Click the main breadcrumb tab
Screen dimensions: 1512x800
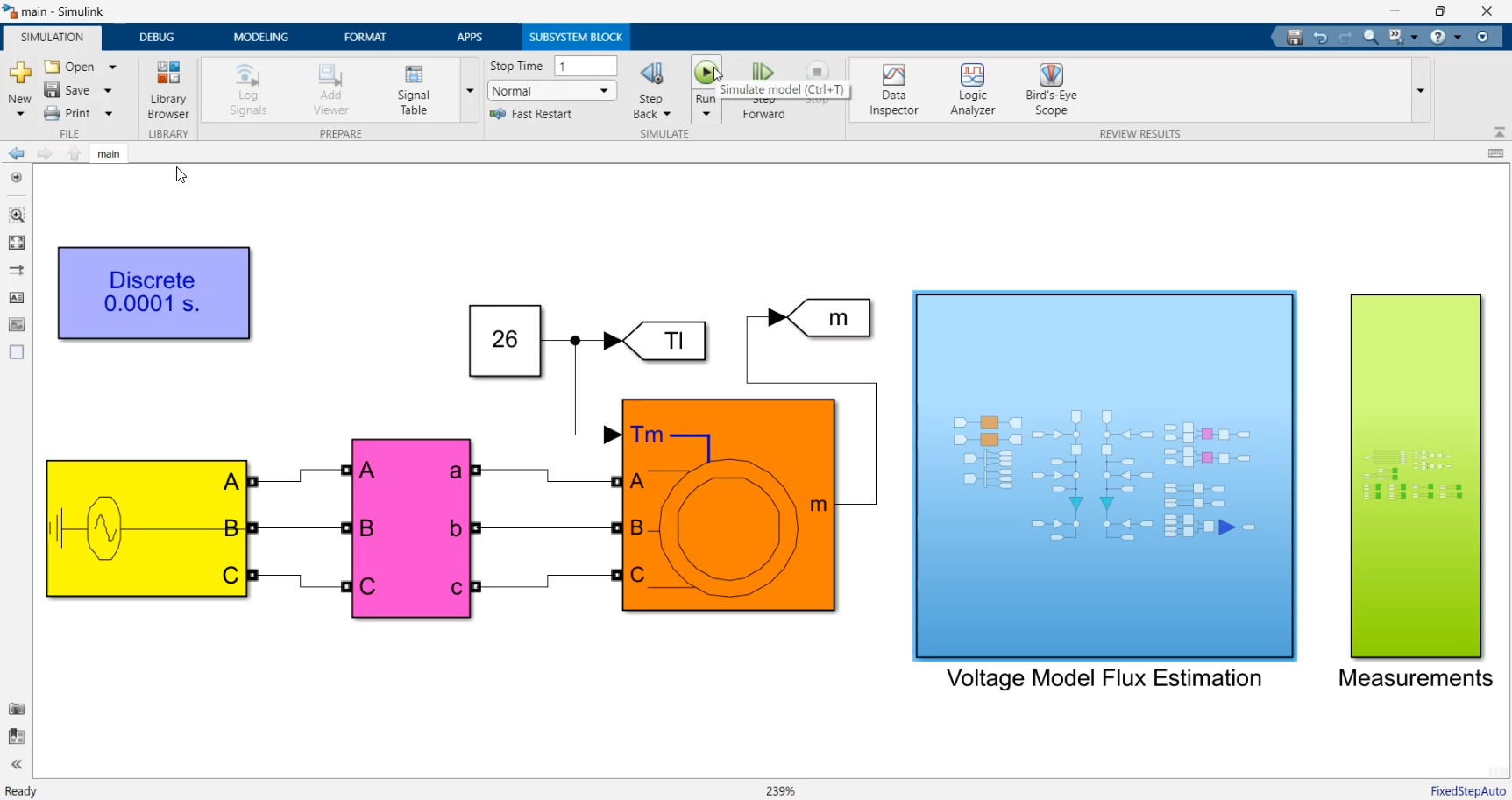pyautogui.click(x=109, y=154)
